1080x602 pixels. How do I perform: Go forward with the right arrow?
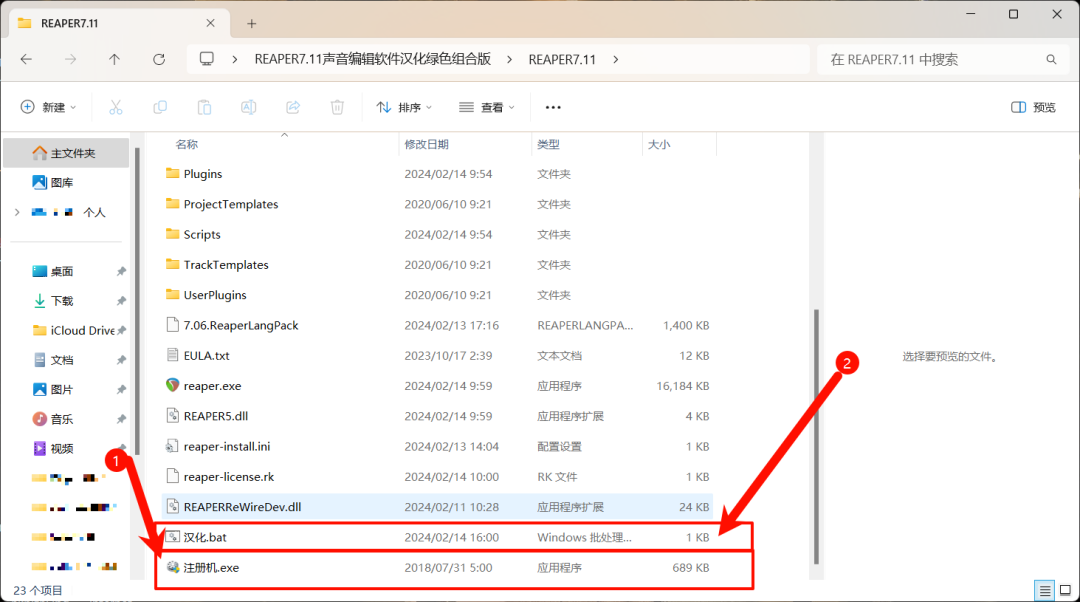pyautogui.click(x=70, y=59)
